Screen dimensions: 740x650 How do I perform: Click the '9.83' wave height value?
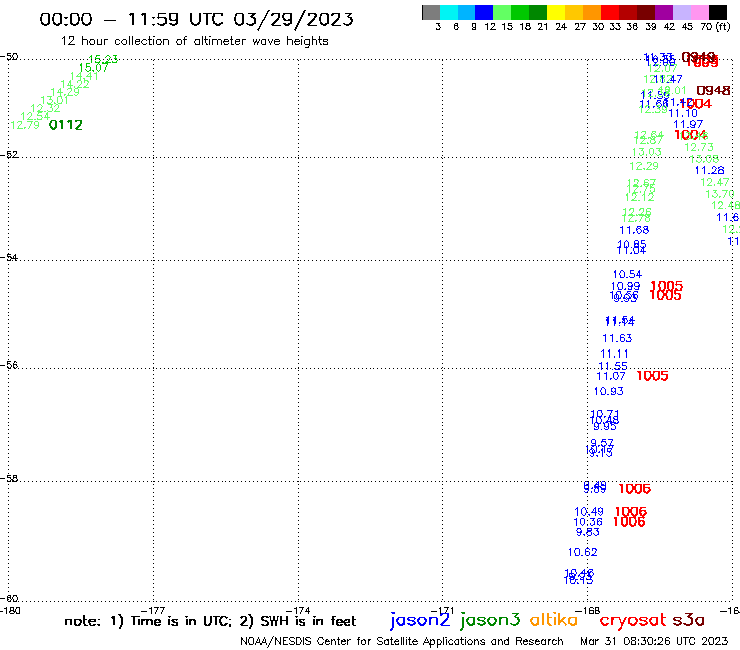(x=588, y=532)
